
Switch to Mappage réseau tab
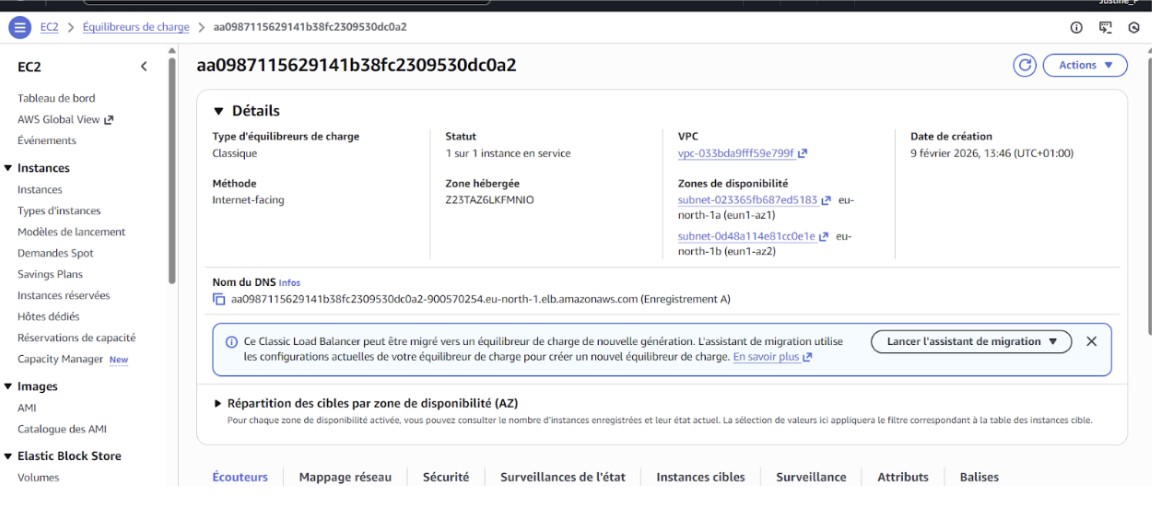click(345, 477)
